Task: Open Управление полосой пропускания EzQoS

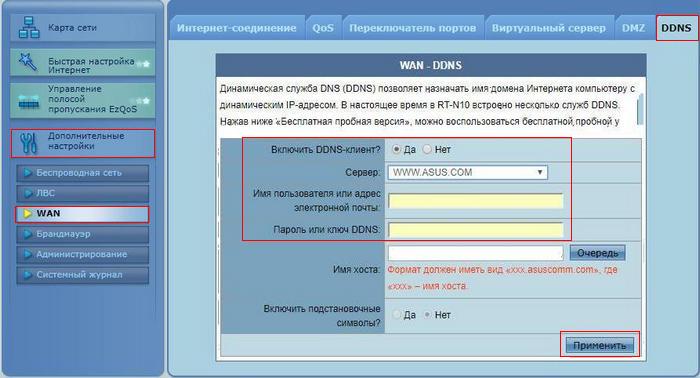Action: pos(83,100)
